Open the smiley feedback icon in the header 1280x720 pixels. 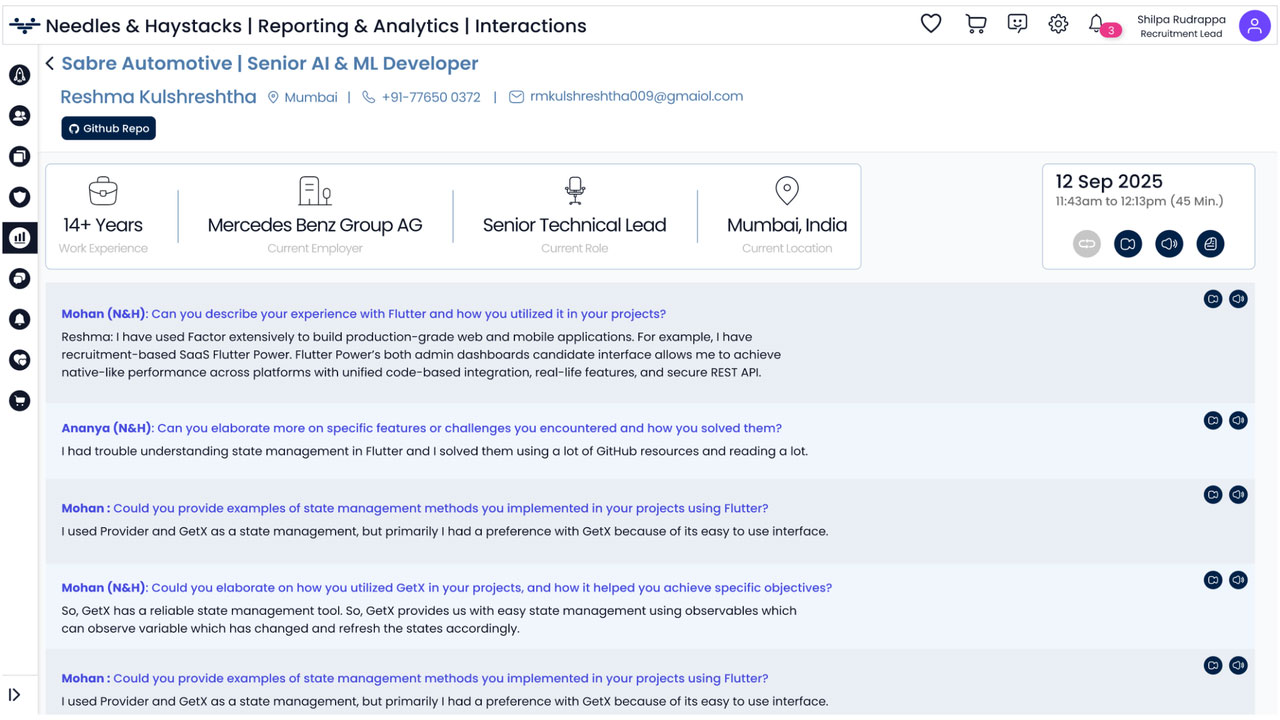click(1017, 24)
